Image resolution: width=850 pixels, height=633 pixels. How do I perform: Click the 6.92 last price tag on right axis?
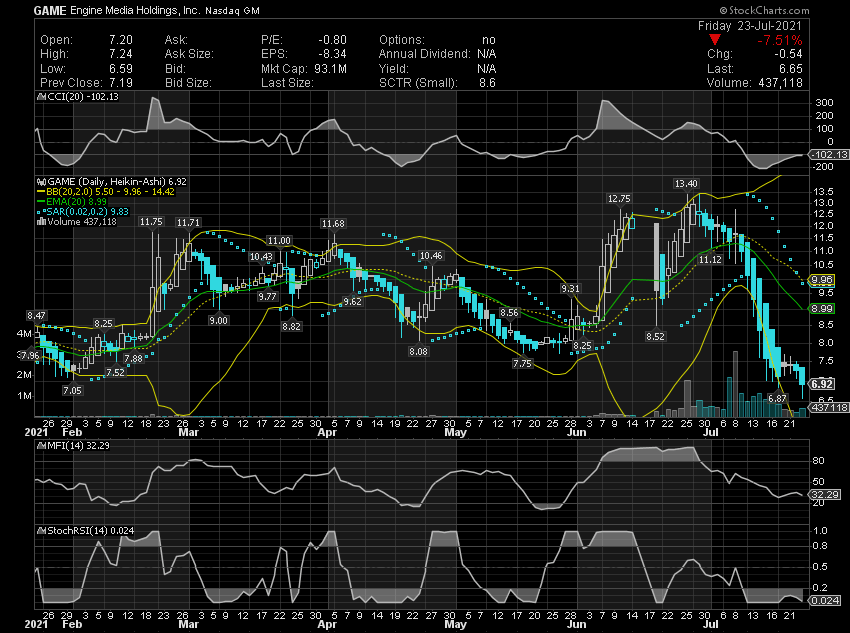822,384
